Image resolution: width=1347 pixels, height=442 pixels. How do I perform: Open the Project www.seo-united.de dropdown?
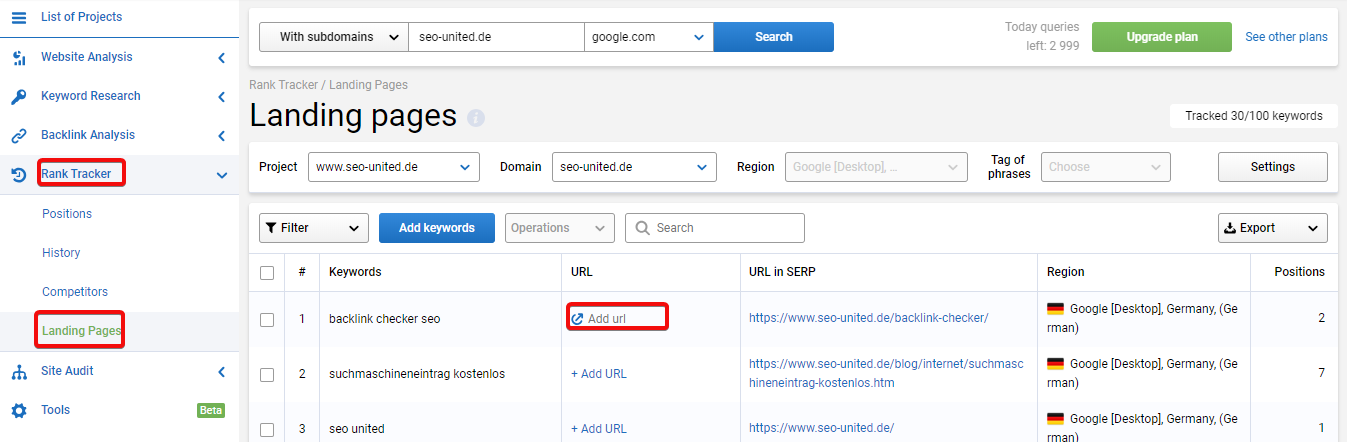(394, 167)
